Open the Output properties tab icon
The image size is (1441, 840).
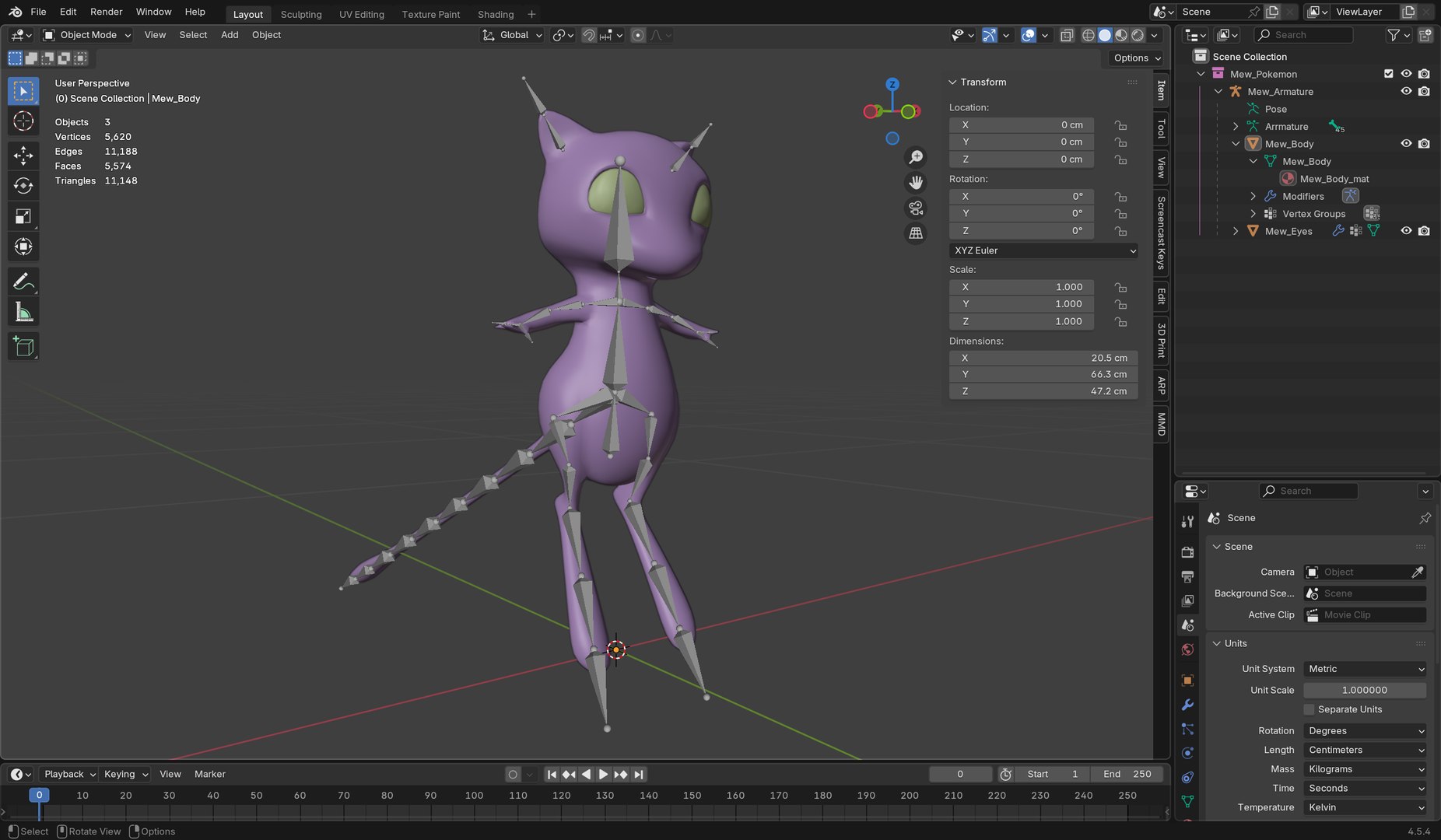coord(1187,576)
